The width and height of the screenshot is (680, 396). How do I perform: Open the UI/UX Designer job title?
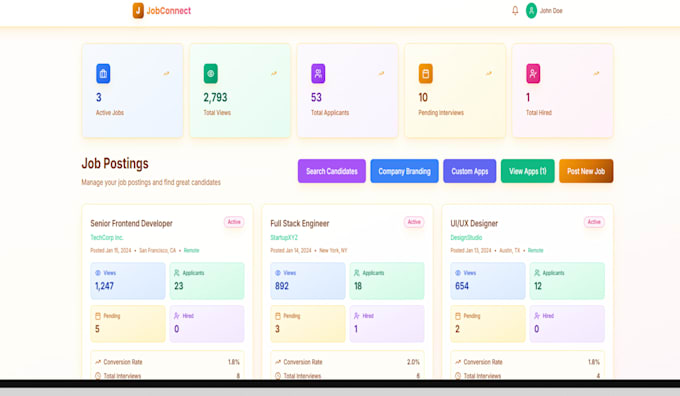tap(474, 223)
